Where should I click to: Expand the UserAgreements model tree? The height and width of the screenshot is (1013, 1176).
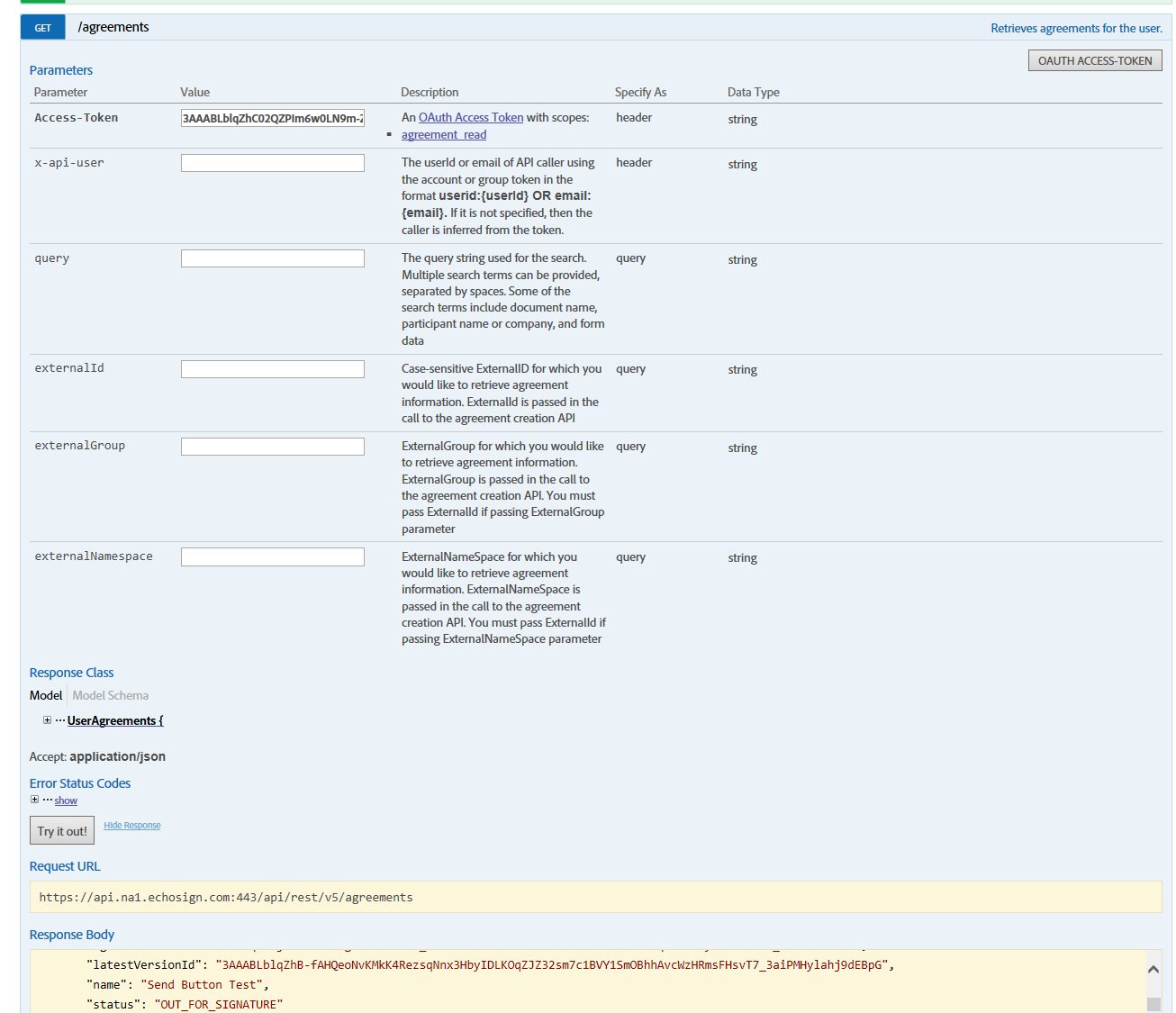pos(46,720)
